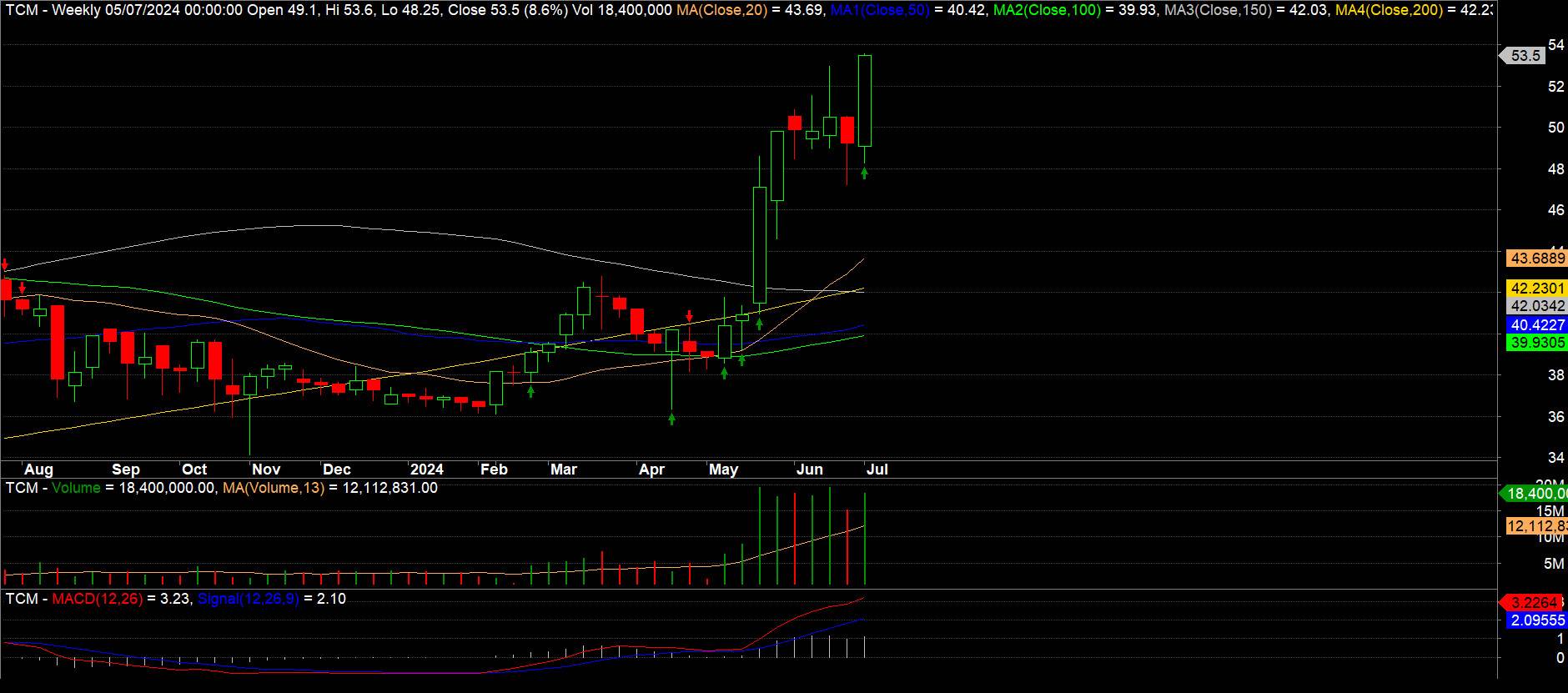Click the 39.9305 green value tag
This screenshot has width=1568, height=693.
point(1537,343)
